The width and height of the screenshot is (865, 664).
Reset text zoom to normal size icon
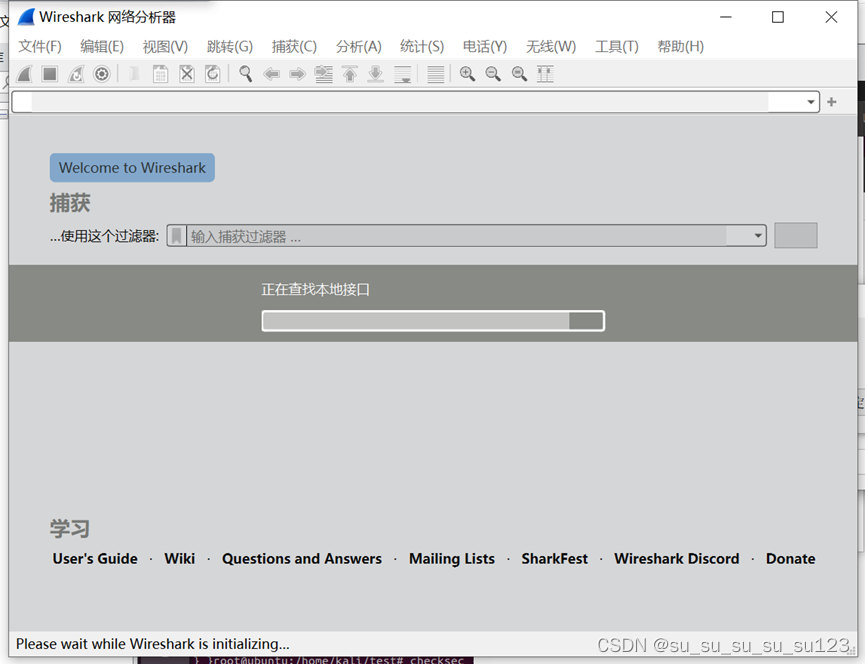tap(519, 74)
